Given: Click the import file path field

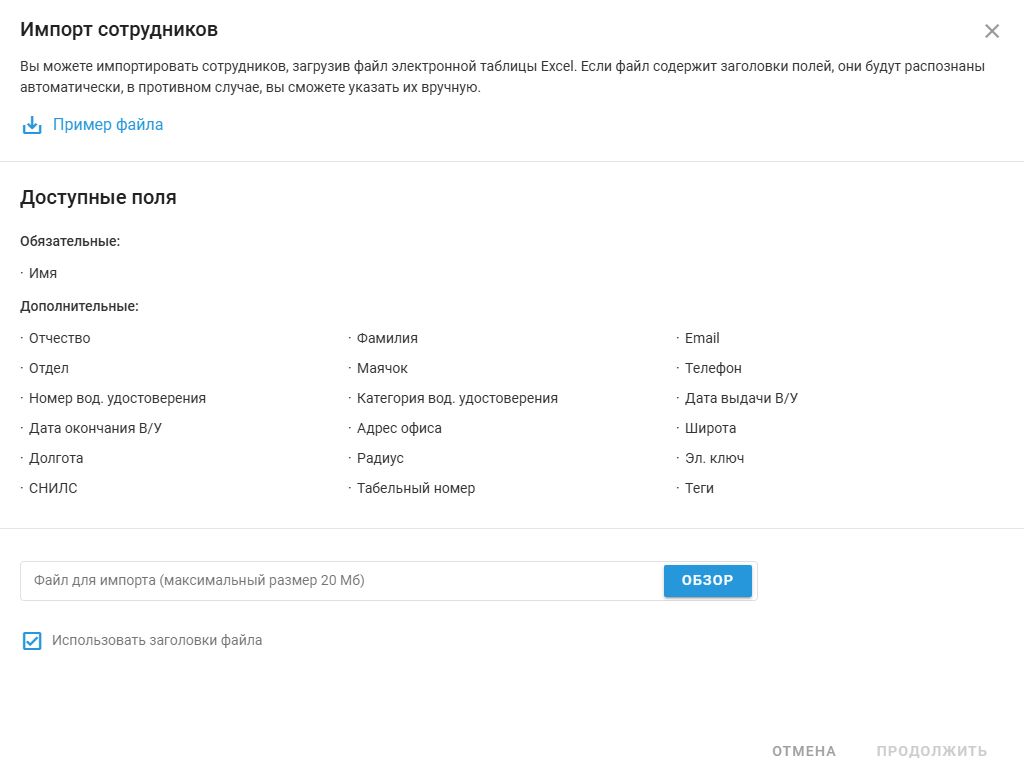Looking at the screenshot, I should pyautogui.click(x=340, y=581).
